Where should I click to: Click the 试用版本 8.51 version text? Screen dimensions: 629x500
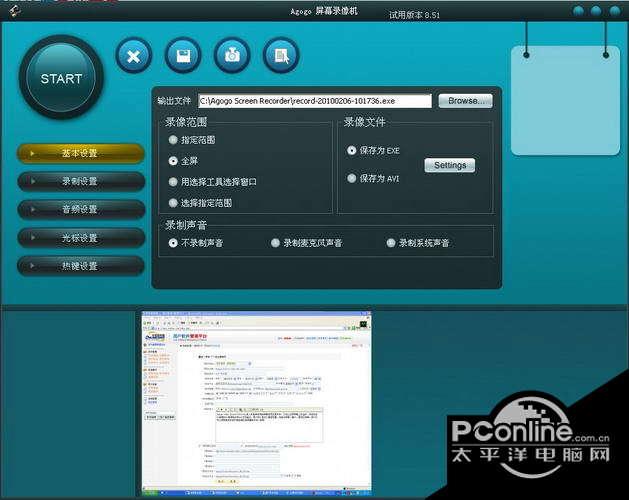click(x=414, y=15)
